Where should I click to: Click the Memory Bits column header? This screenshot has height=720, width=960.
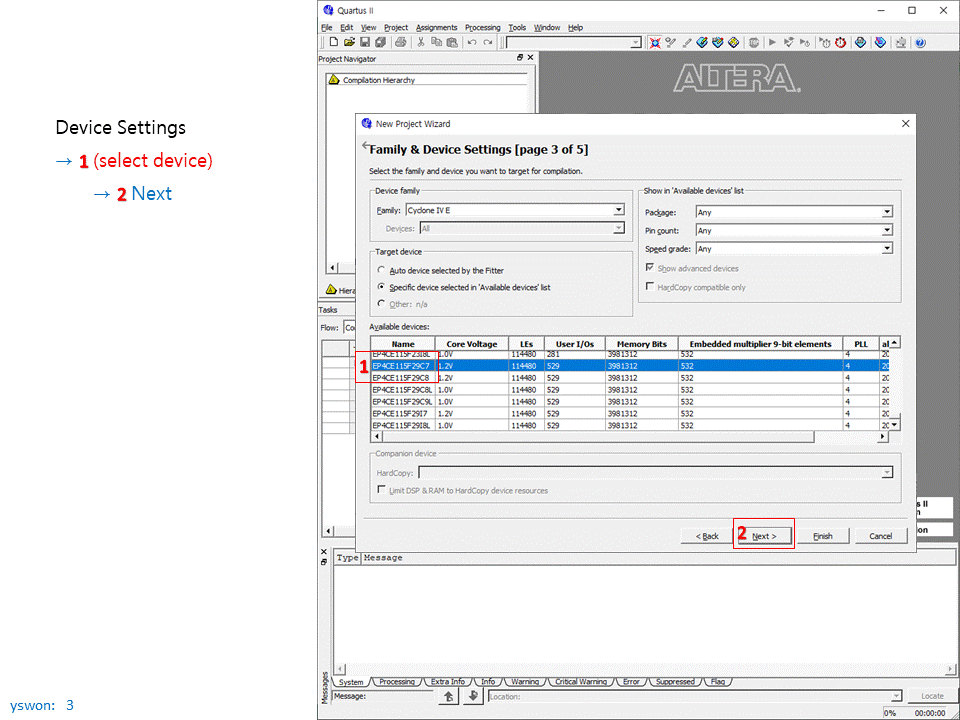[642, 344]
